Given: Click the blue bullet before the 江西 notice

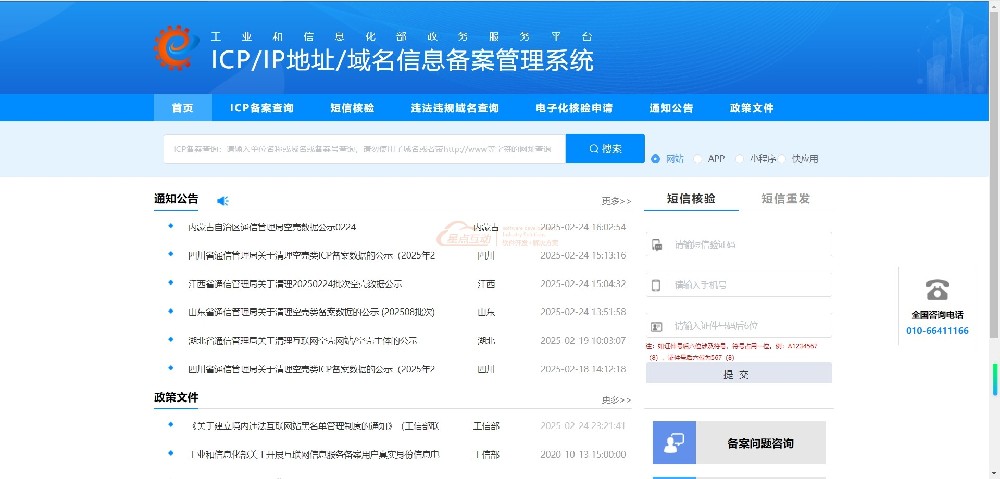Looking at the screenshot, I should point(170,283).
